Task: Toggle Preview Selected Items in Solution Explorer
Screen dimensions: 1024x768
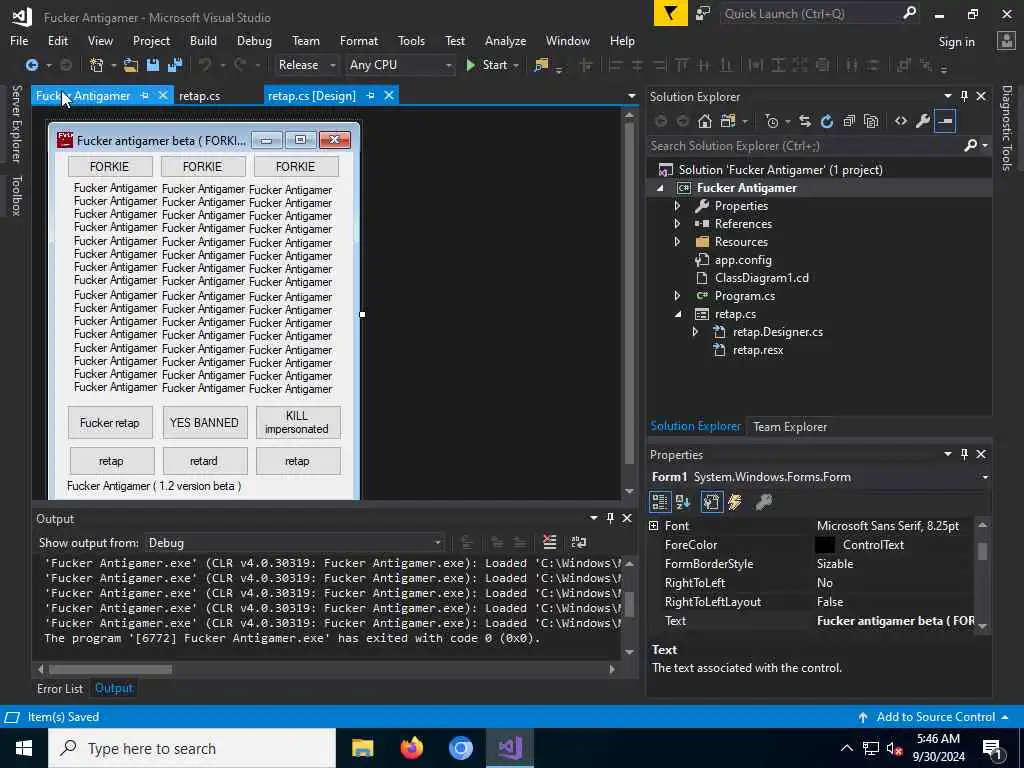Action: pos(945,121)
